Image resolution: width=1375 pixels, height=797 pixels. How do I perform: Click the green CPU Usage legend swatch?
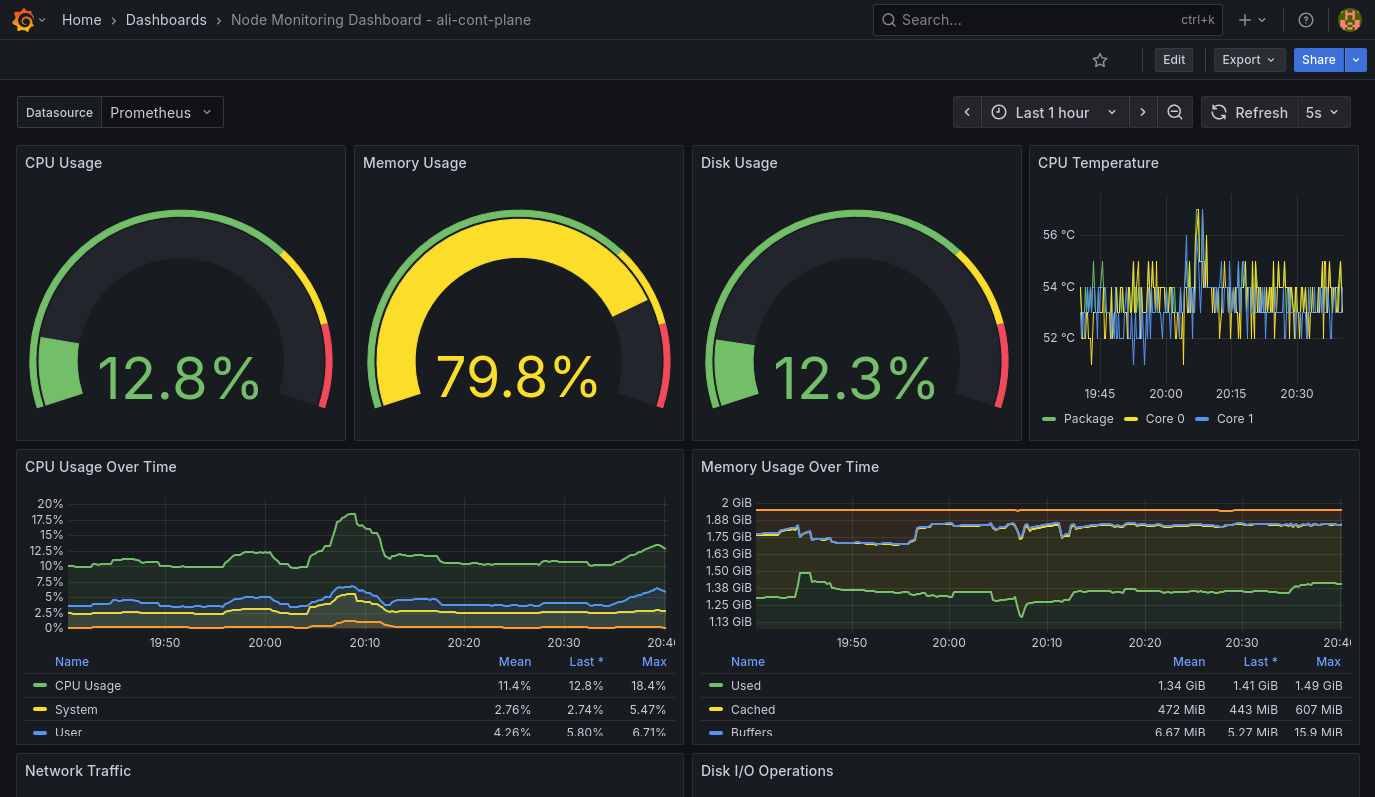[40, 686]
